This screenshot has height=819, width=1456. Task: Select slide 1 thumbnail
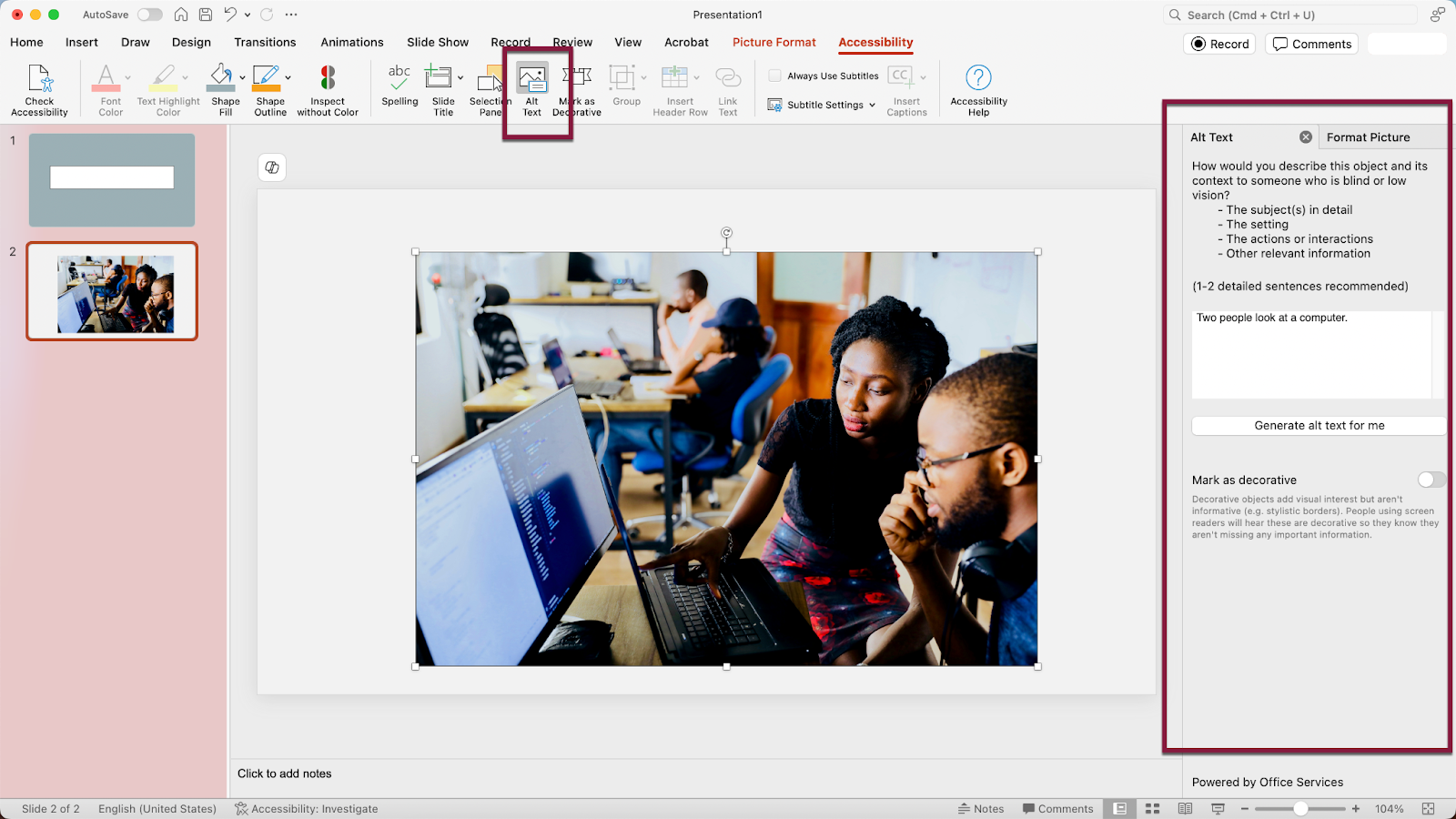pos(111,179)
